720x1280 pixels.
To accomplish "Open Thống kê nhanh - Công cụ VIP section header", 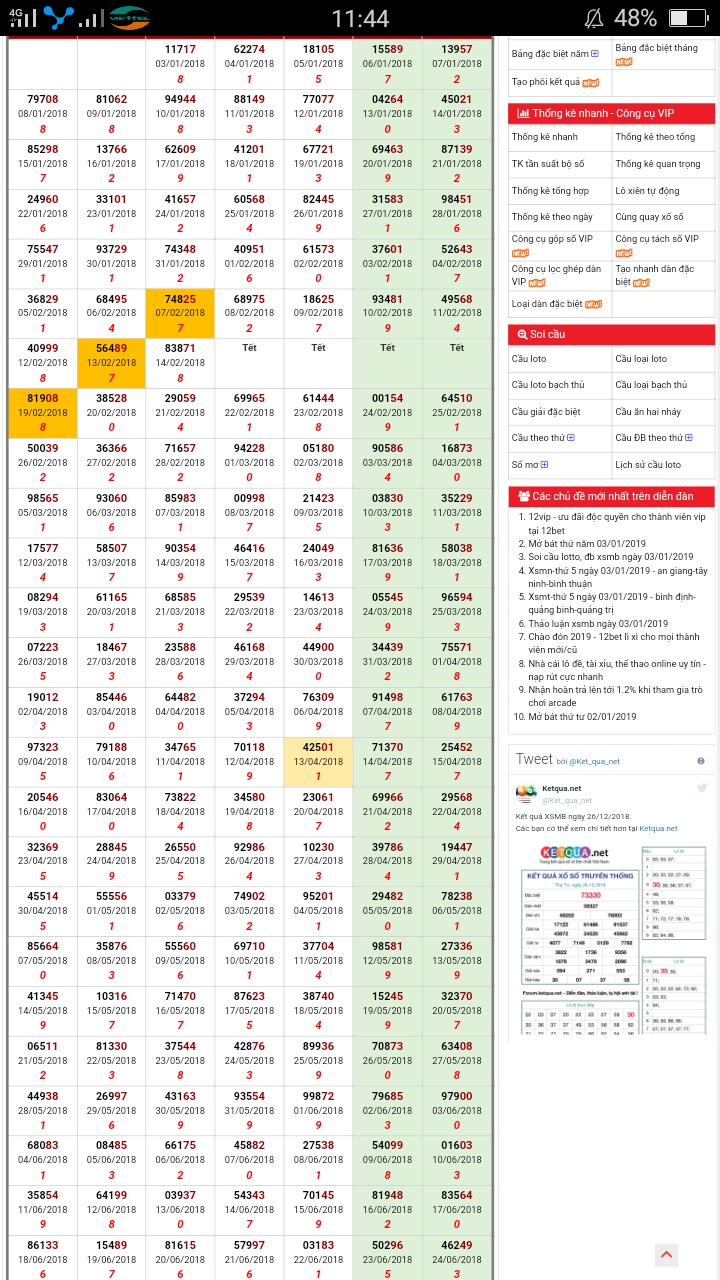I will point(612,114).
